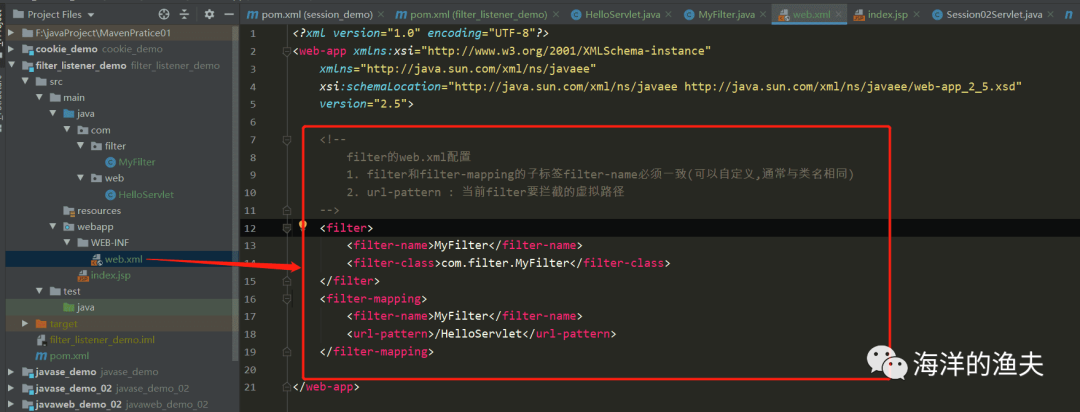Fold the web-app tag at line 2
The height and width of the screenshot is (412, 1080).
coord(287,52)
